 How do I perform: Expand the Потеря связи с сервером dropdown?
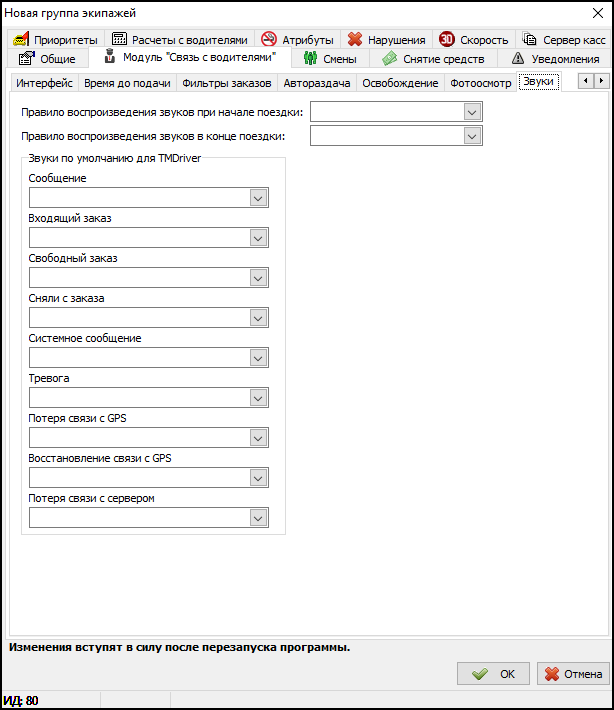258,518
